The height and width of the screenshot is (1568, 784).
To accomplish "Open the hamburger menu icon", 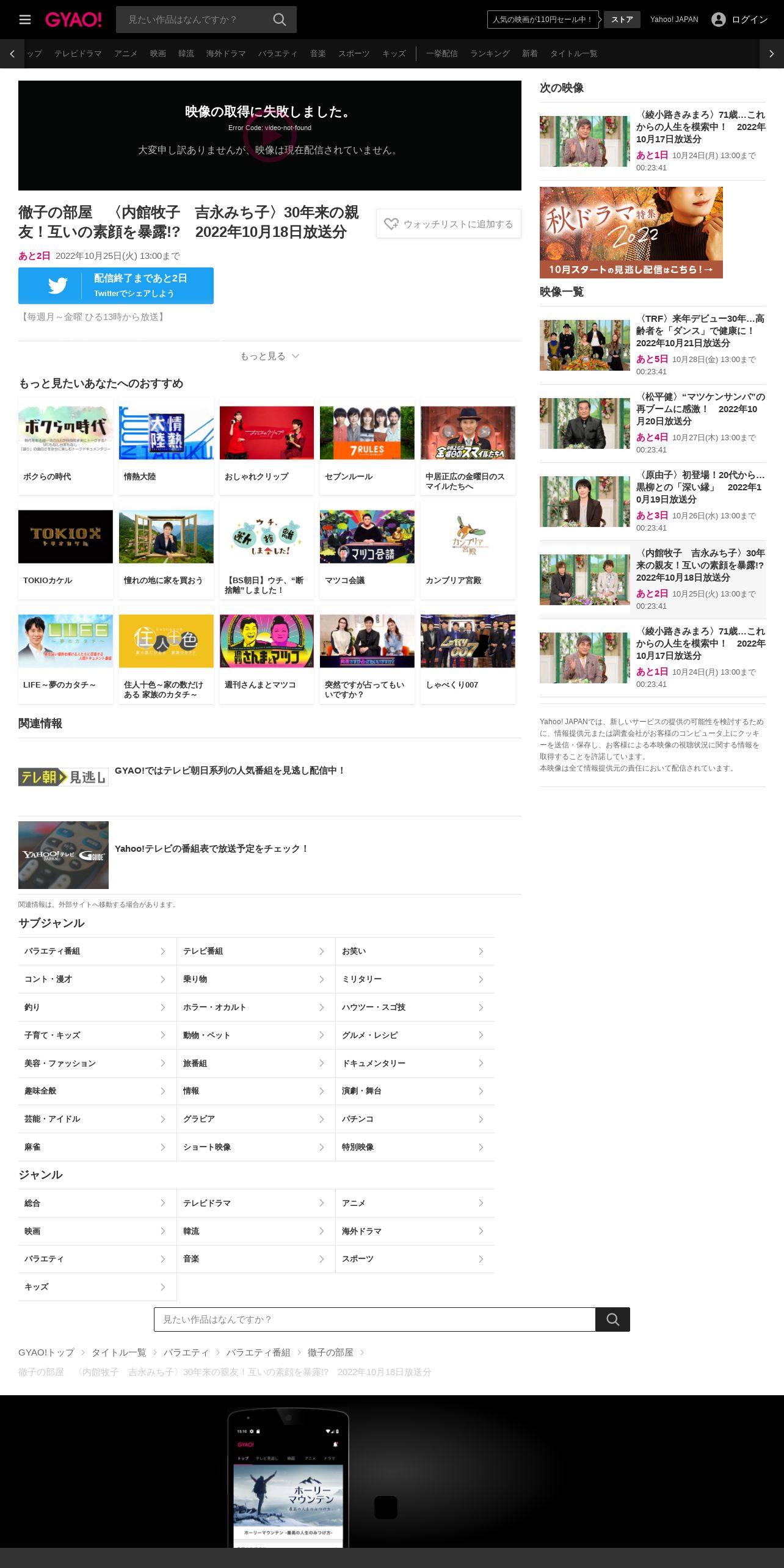I will pyautogui.click(x=25, y=20).
